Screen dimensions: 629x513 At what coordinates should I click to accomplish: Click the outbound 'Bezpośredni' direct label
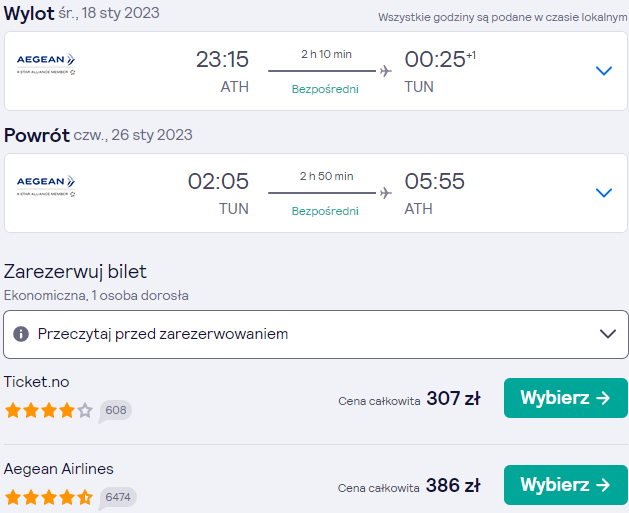325,89
